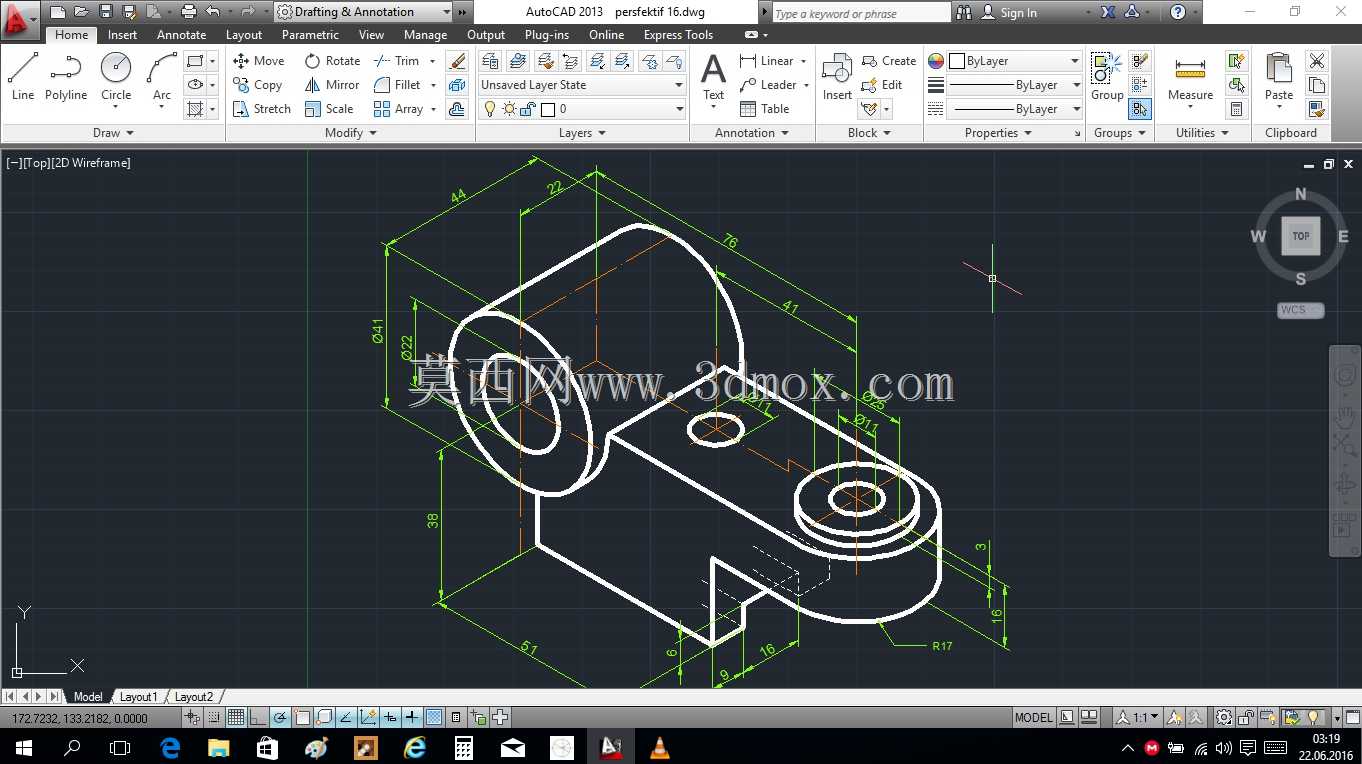The height and width of the screenshot is (764, 1362).
Task: Toggle Object Snap in status bar
Action: click(302, 717)
